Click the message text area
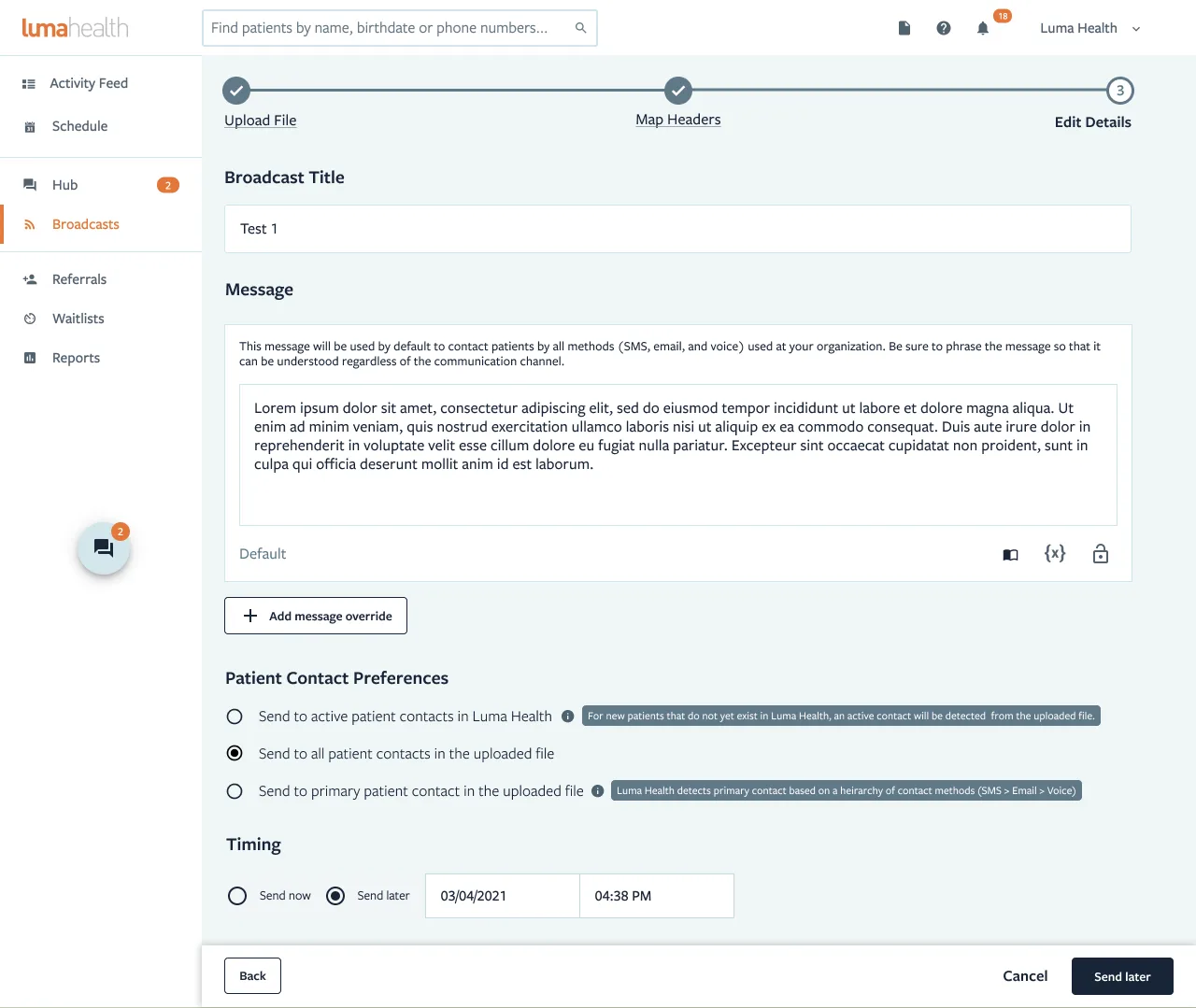 [x=678, y=455]
